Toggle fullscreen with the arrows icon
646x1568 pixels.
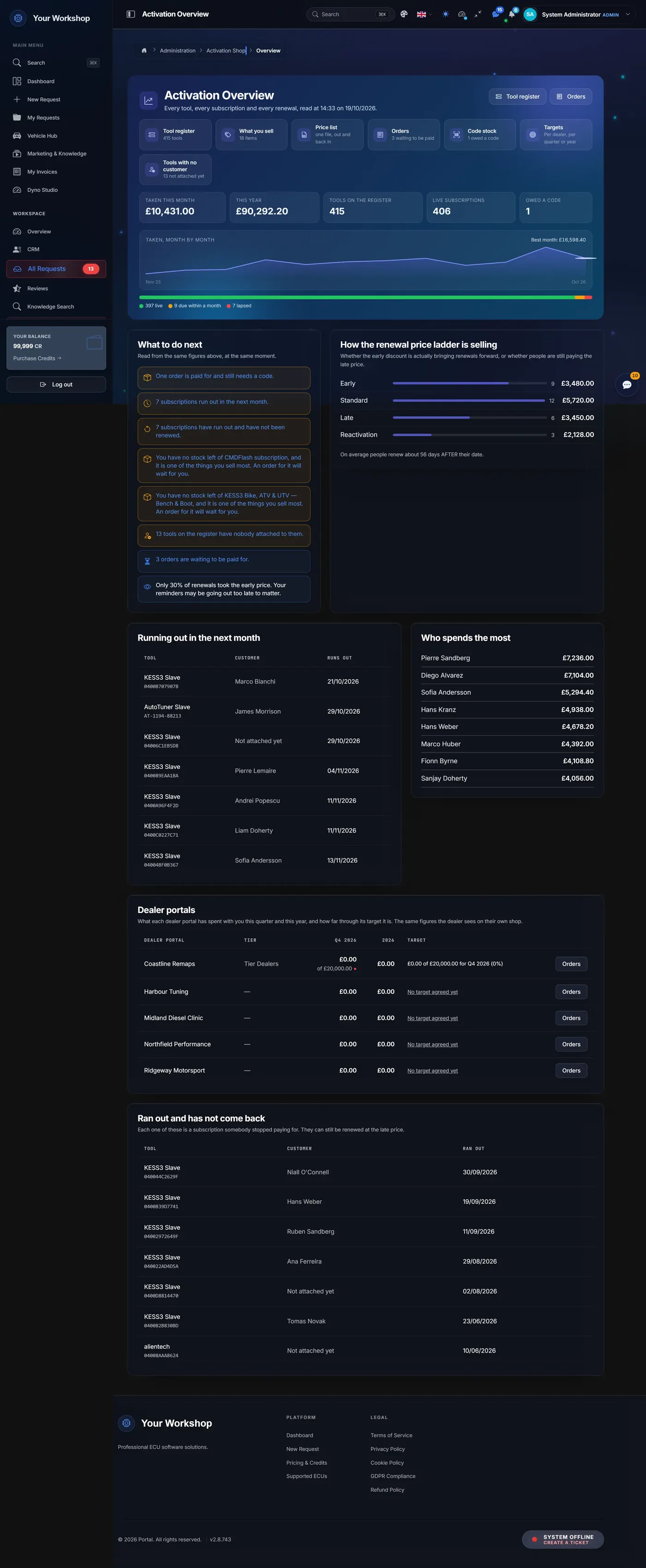click(478, 14)
